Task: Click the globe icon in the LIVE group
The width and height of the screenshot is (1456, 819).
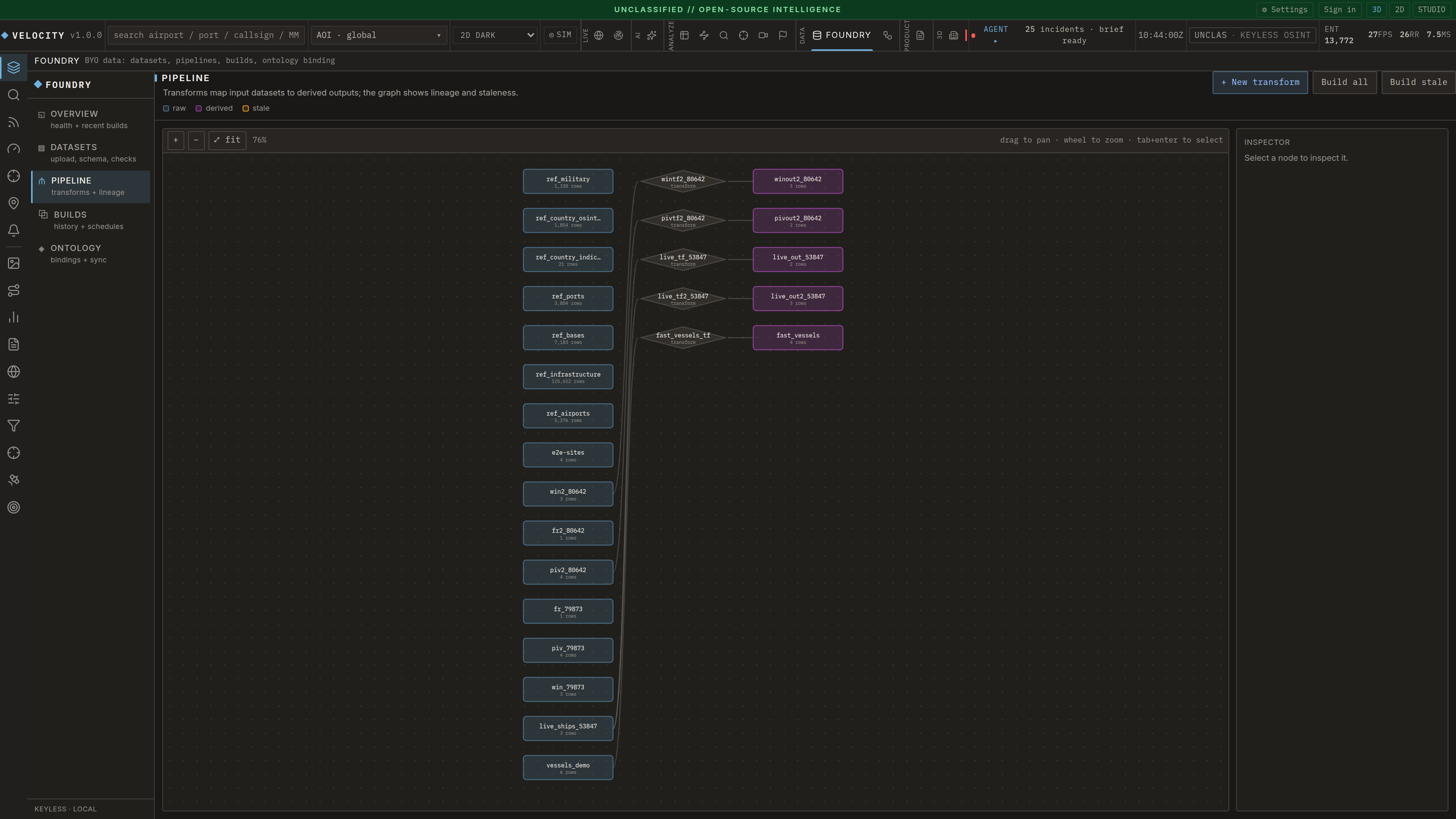Action: [x=599, y=35]
